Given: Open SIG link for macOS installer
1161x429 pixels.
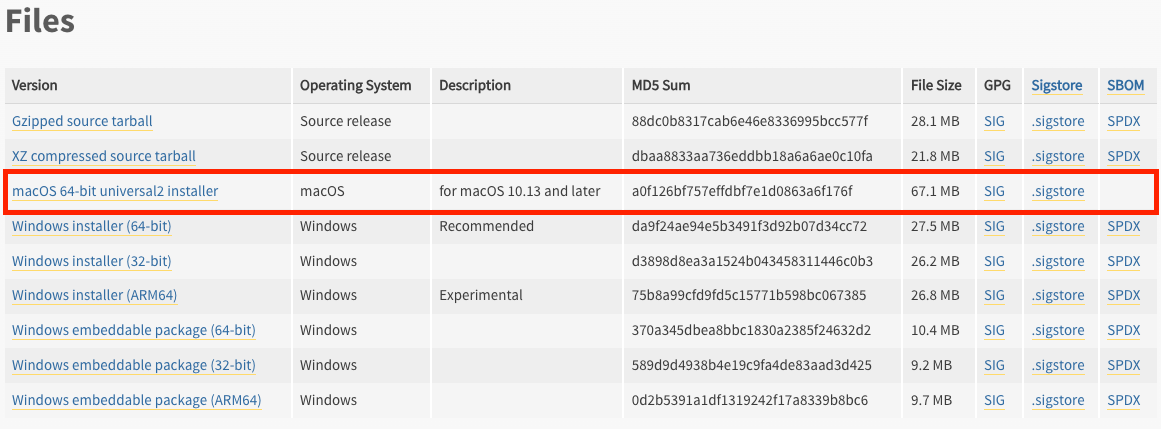Looking at the screenshot, I should click(994, 191).
